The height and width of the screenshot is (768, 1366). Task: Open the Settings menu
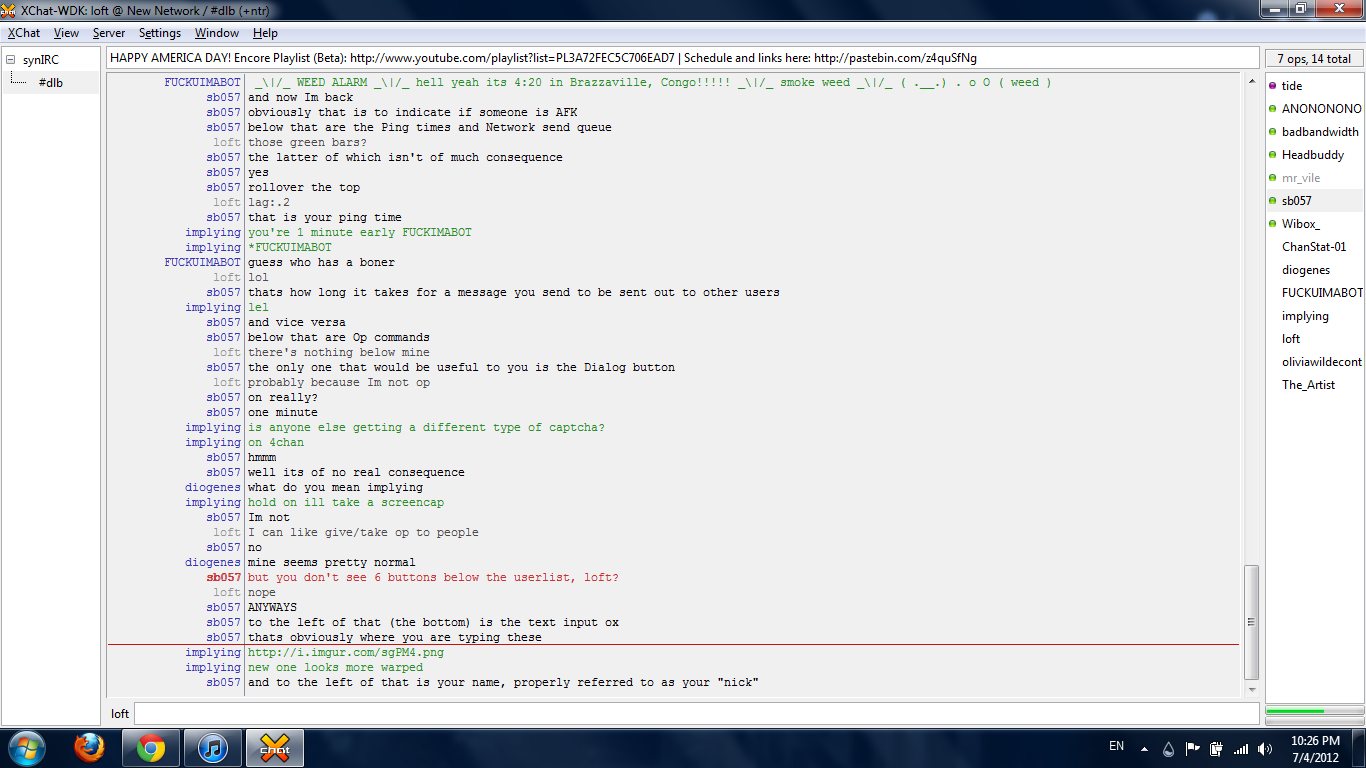click(x=160, y=33)
